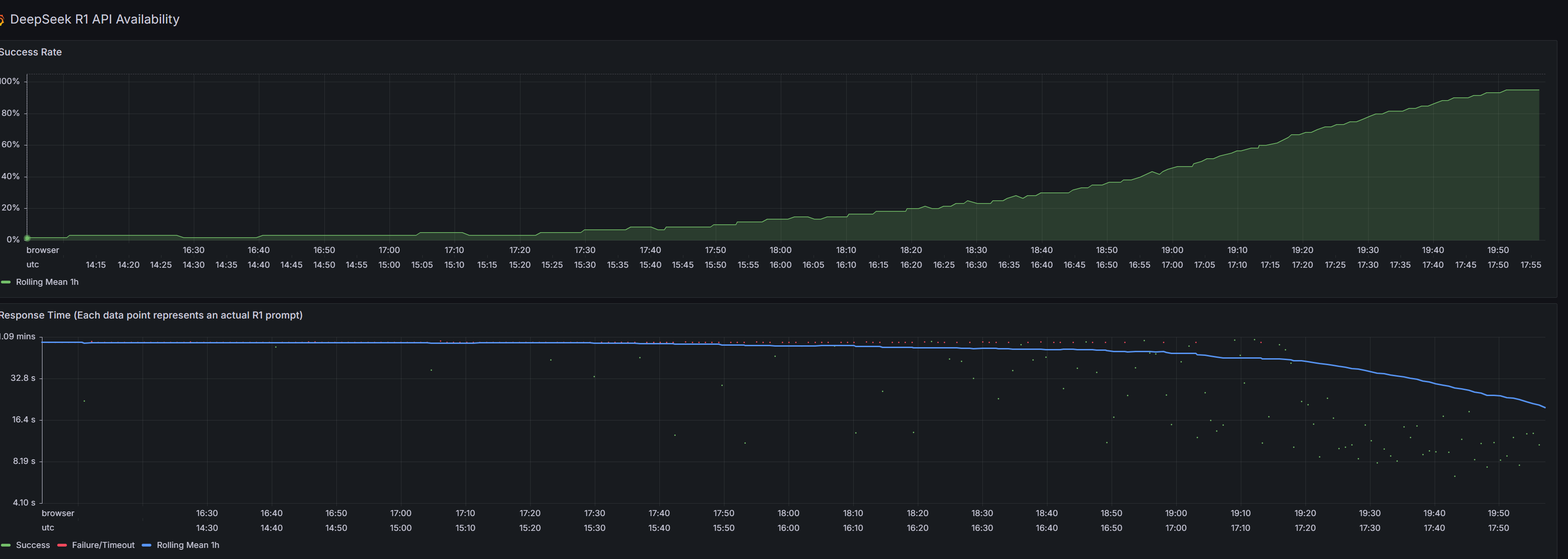
Task: Click the 0% y-axis label
Action: pyautogui.click(x=13, y=239)
